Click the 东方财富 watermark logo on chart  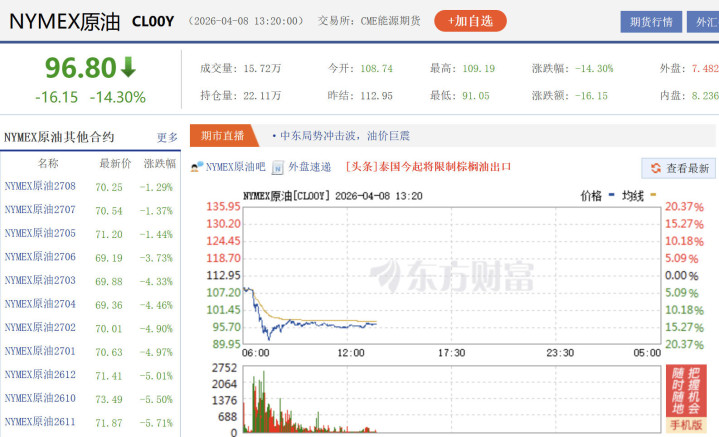tap(451, 278)
